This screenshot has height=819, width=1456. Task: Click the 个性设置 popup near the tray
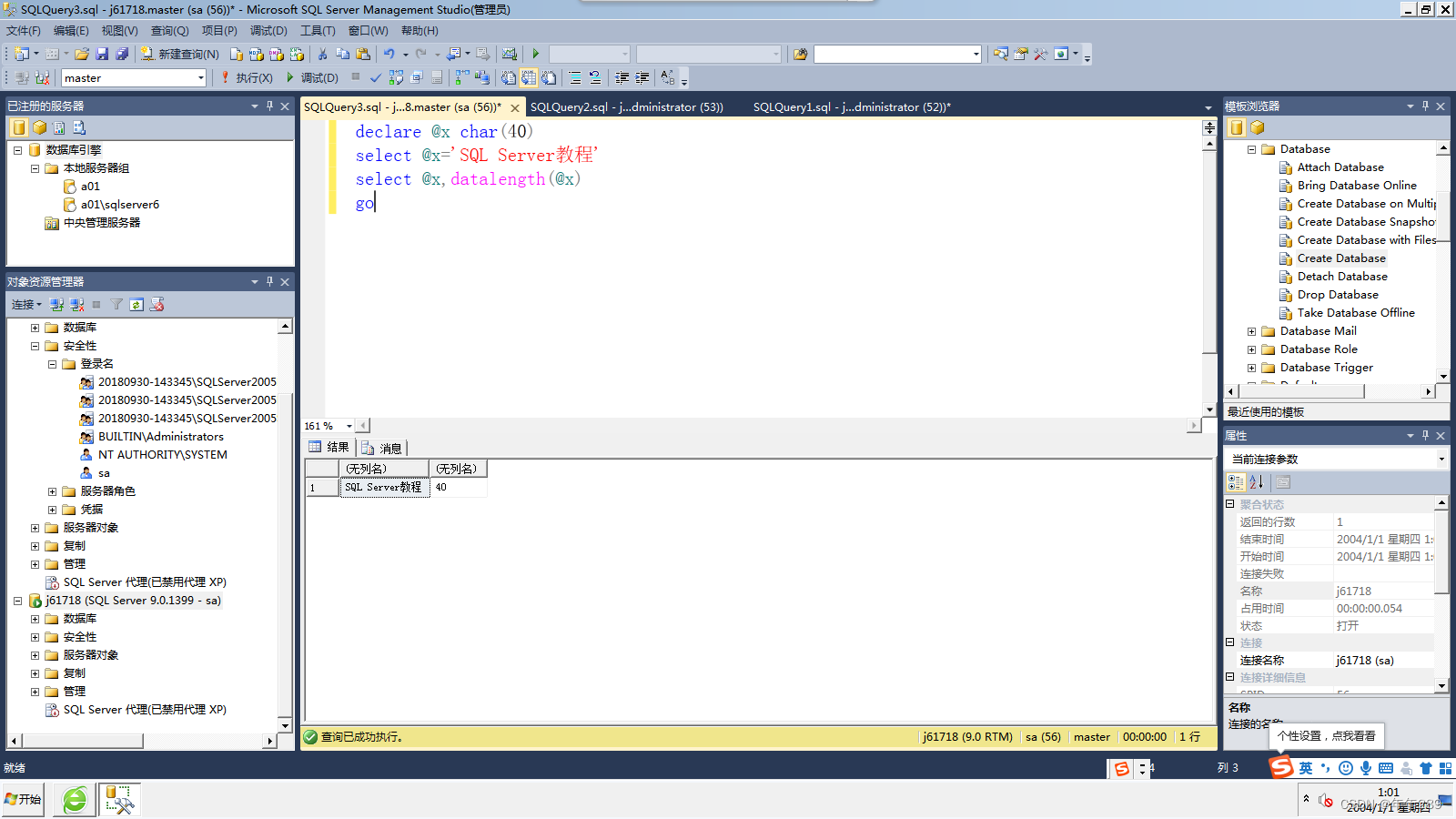(x=1327, y=735)
